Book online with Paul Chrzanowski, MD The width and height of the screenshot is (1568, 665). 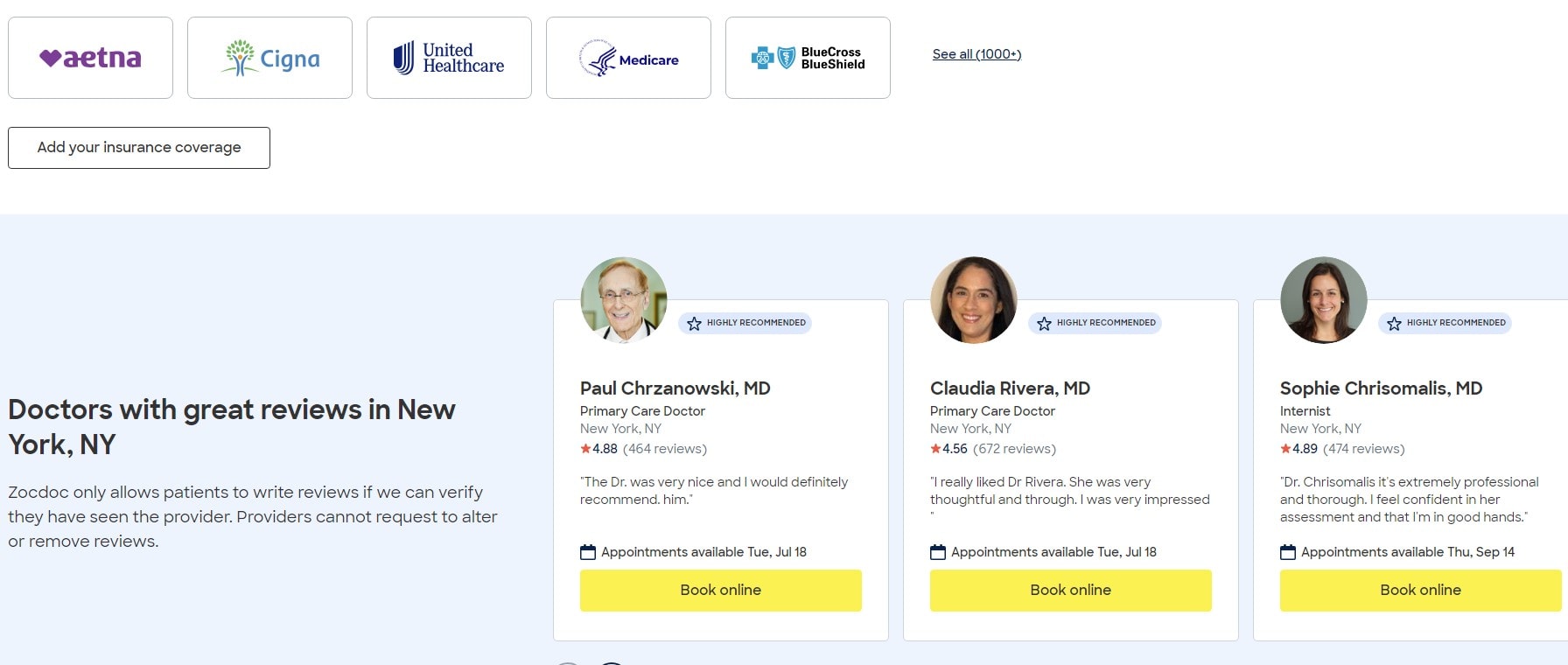721,591
